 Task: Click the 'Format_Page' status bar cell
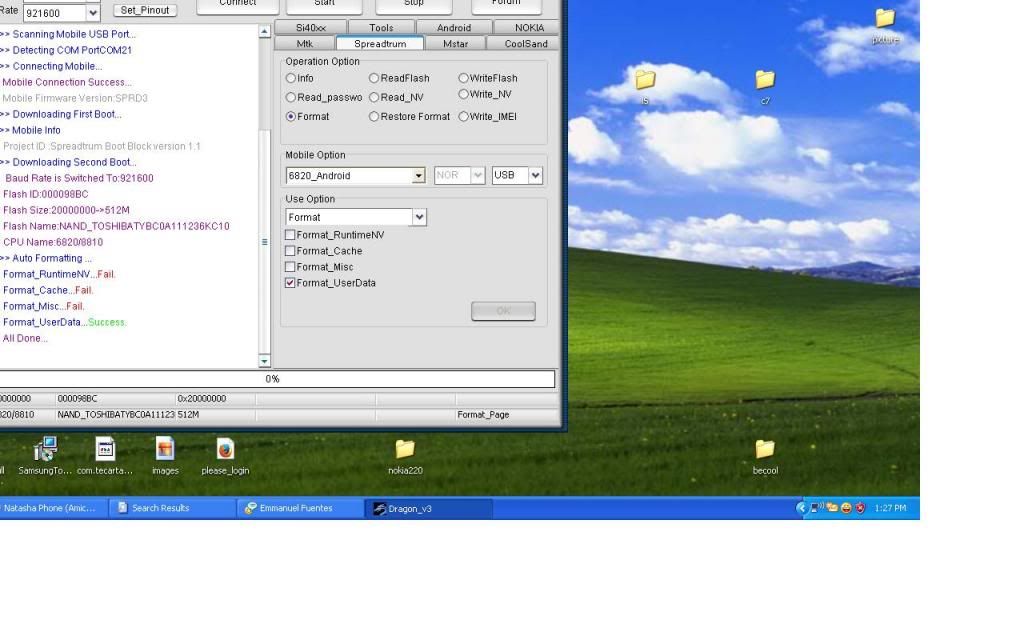point(507,415)
